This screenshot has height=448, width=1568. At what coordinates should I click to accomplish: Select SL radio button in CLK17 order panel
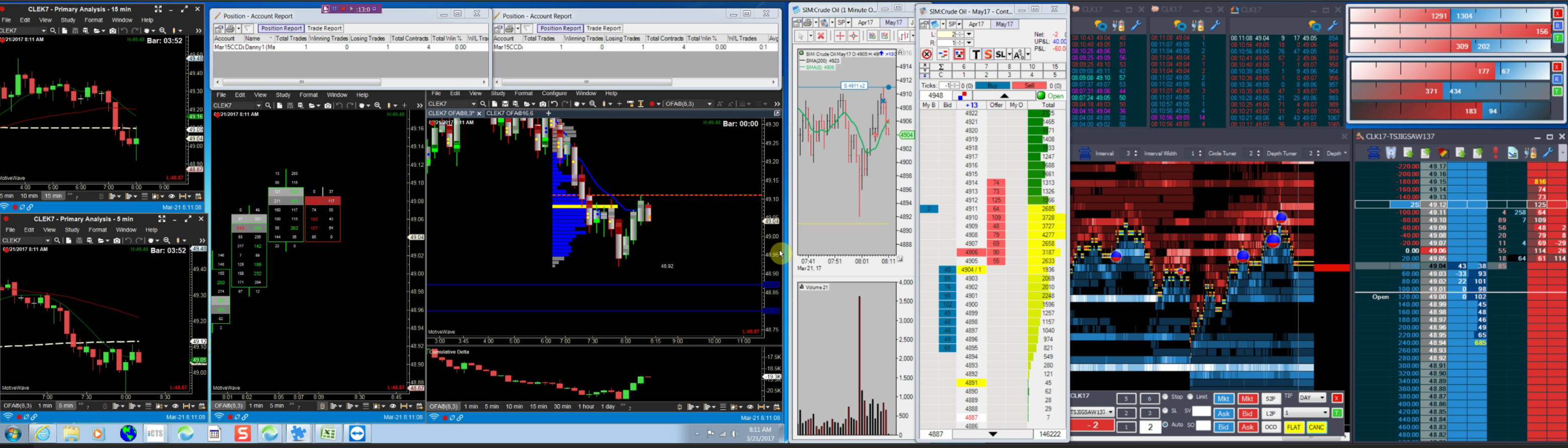(x=1165, y=411)
